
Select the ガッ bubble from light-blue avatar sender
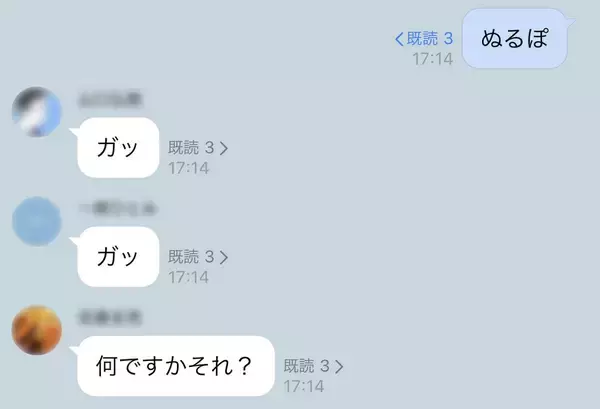[x=118, y=257]
